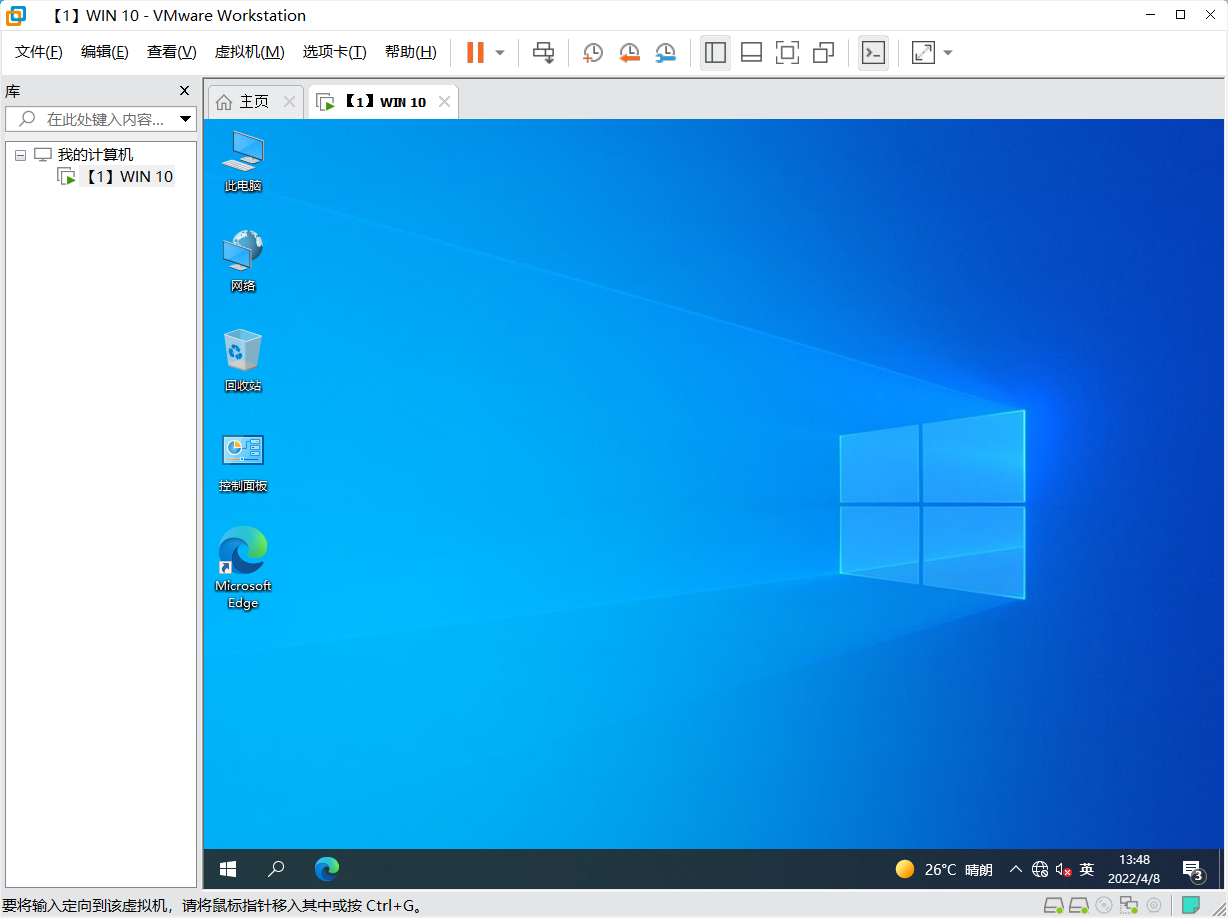Collapse the 我的计算机 tree node
The height and width of the screenshot is (918, 1228).
pos(20,155)
